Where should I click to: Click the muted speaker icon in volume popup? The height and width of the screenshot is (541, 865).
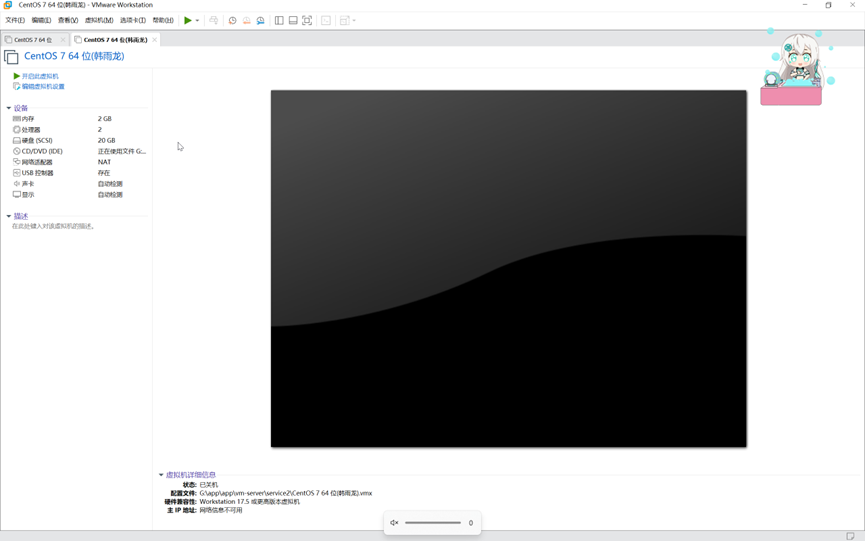click(x=394, y=523)
